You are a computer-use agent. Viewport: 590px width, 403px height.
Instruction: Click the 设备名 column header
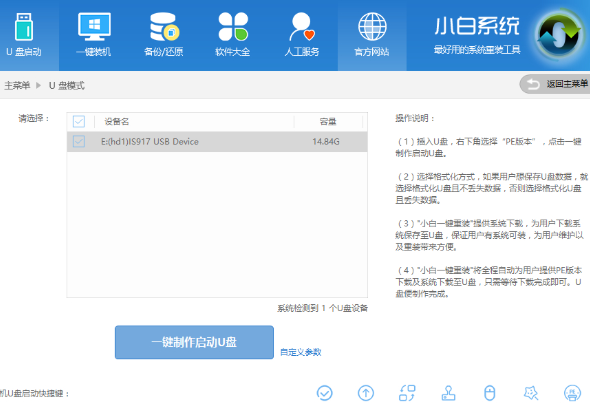(x=117, y=122)
